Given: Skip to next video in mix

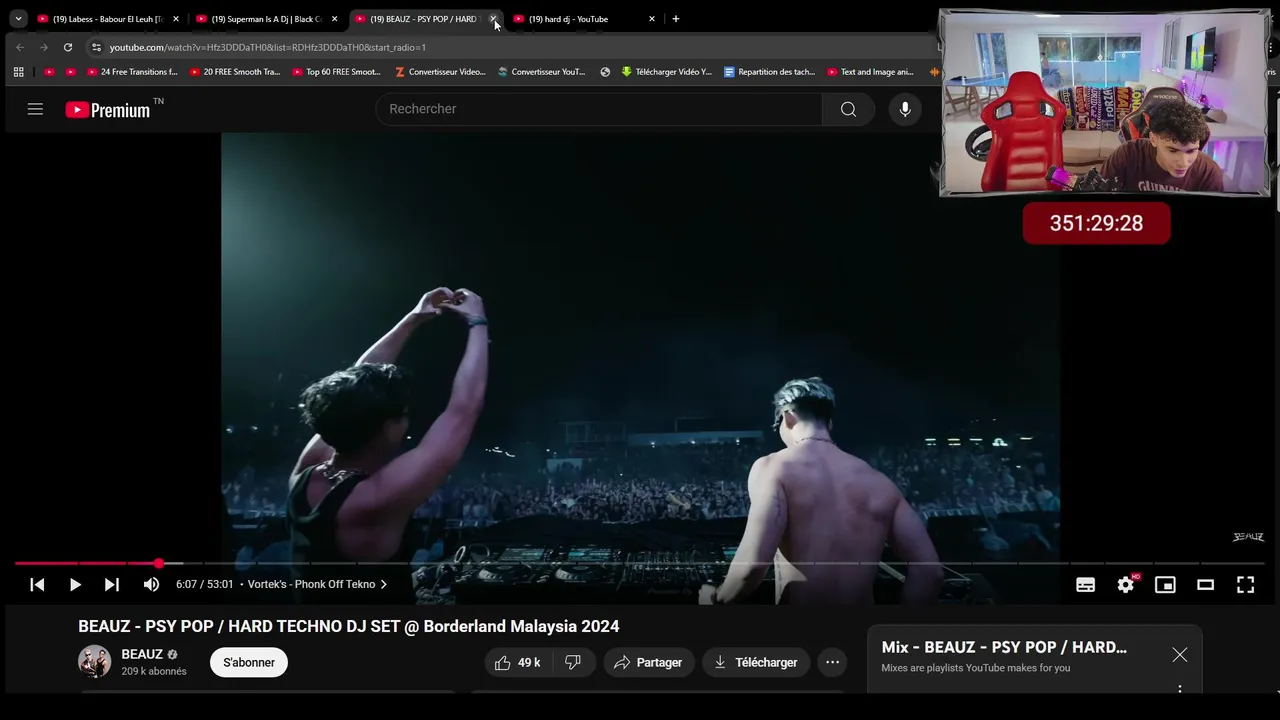Looking at the screenshot, I should click(112, 585).
